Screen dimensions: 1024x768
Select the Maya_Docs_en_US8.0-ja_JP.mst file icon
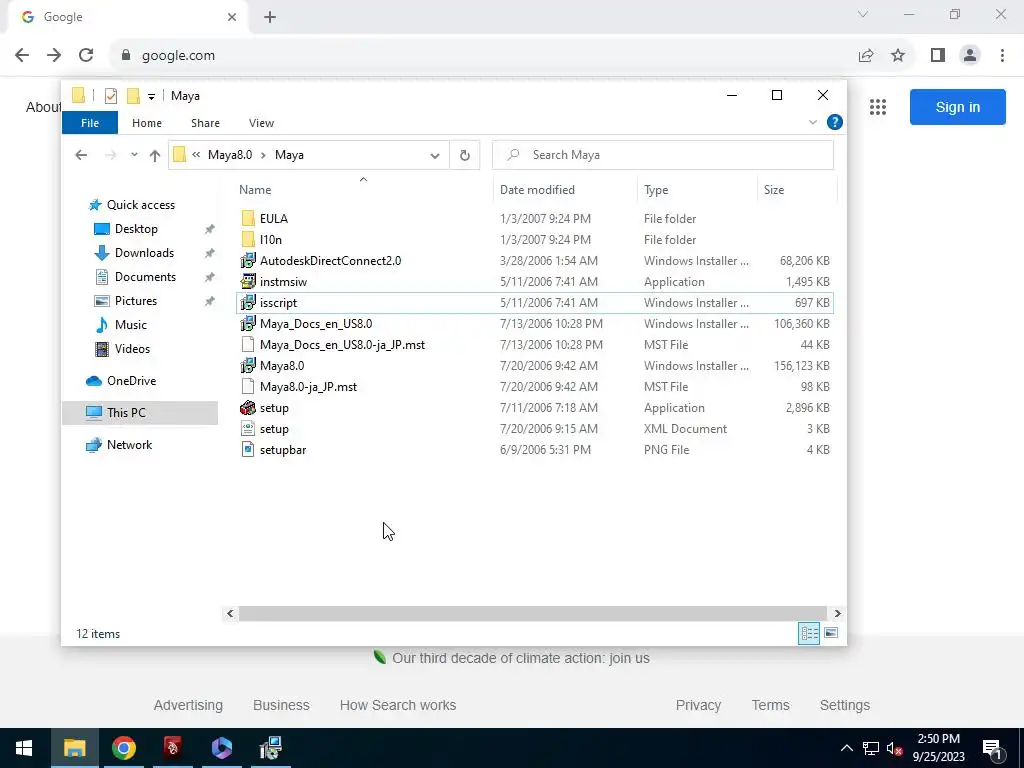pyautogui.click(x=248, y=344)
